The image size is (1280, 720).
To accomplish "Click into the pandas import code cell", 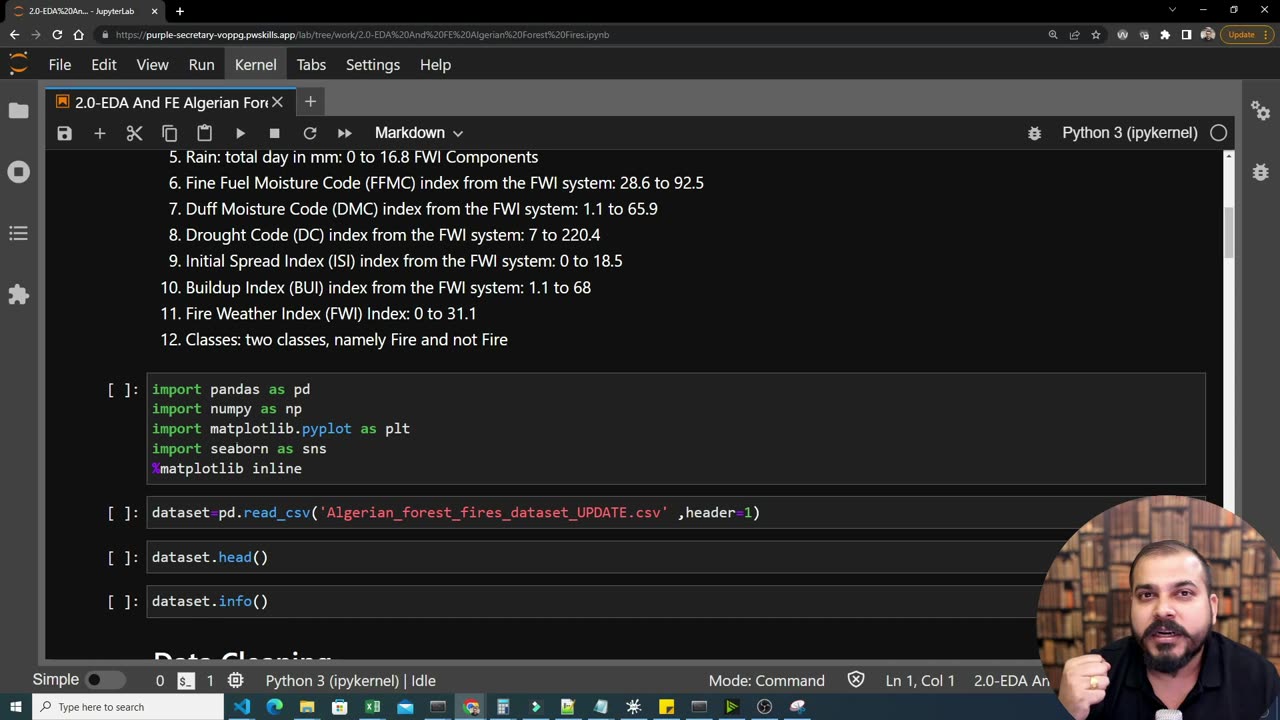I will point(676,429).
